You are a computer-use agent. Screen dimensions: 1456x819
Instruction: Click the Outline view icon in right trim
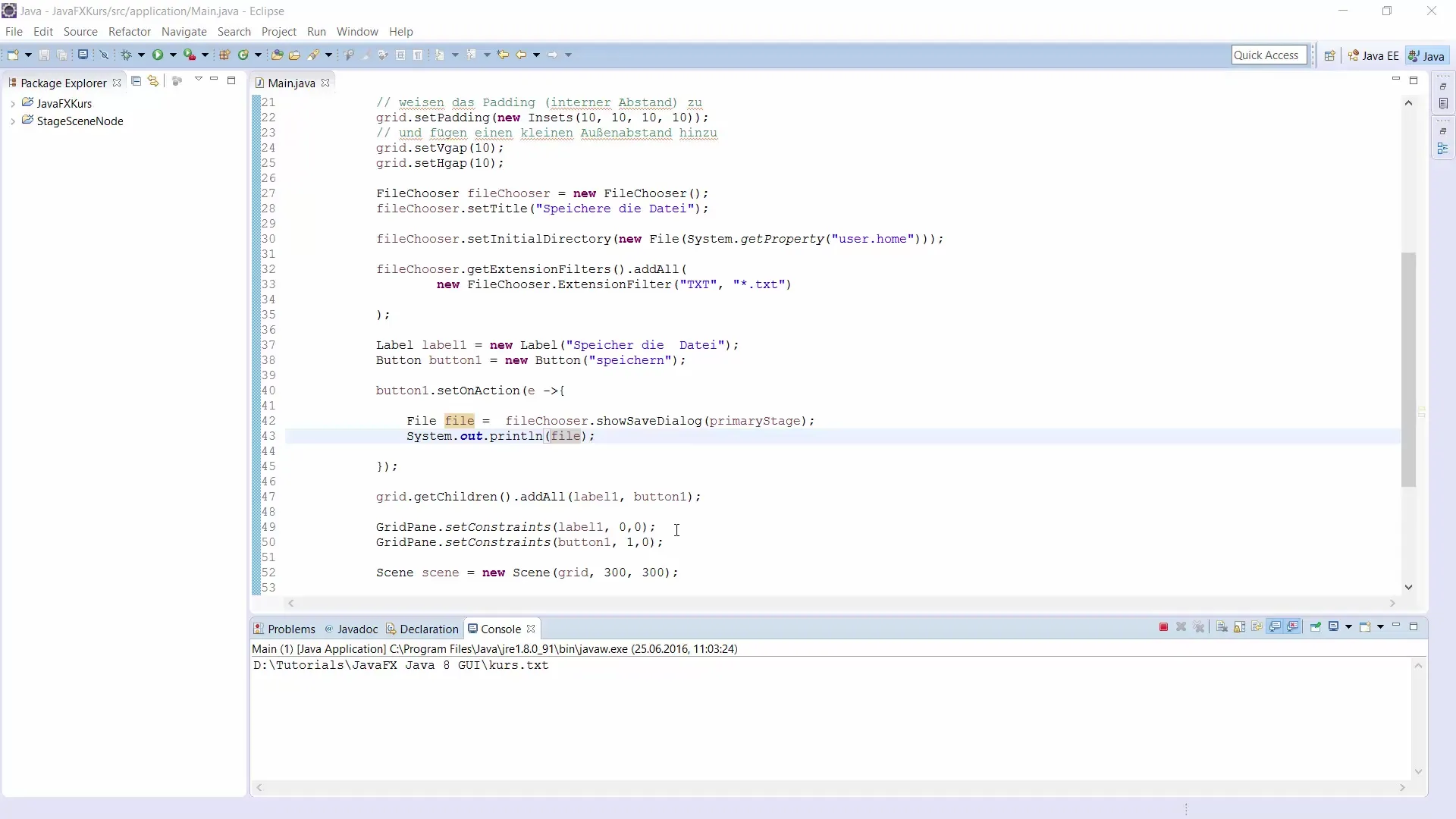coord(1443,149)
